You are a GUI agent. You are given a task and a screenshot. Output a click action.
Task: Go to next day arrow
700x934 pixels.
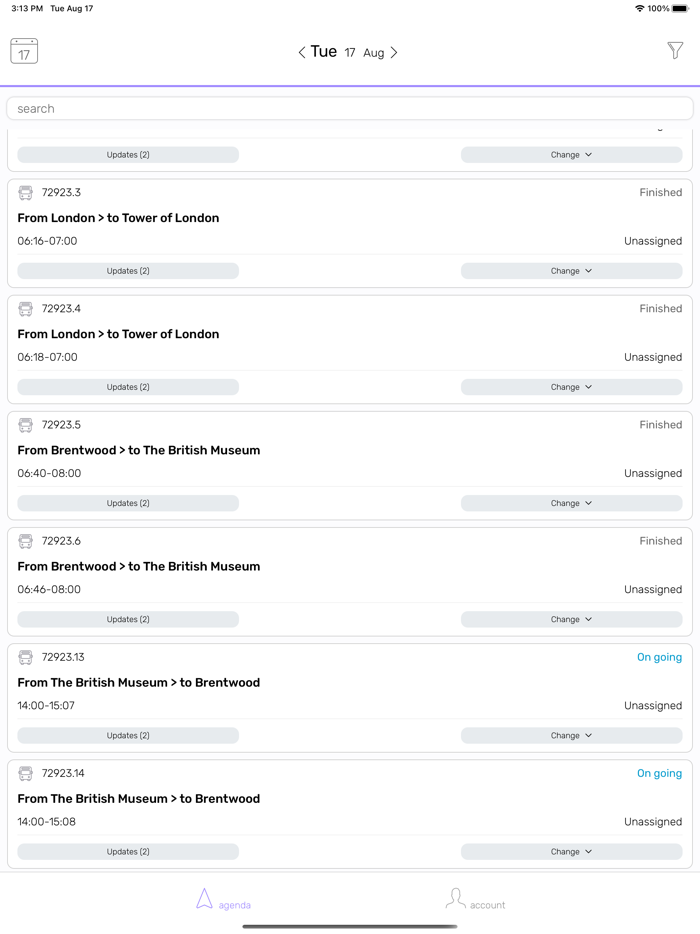point(394,52)
